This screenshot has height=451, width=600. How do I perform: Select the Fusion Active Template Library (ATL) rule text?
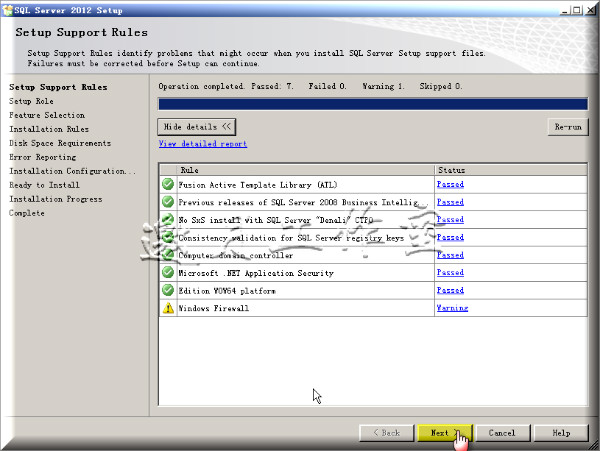(x=258, y=185)
